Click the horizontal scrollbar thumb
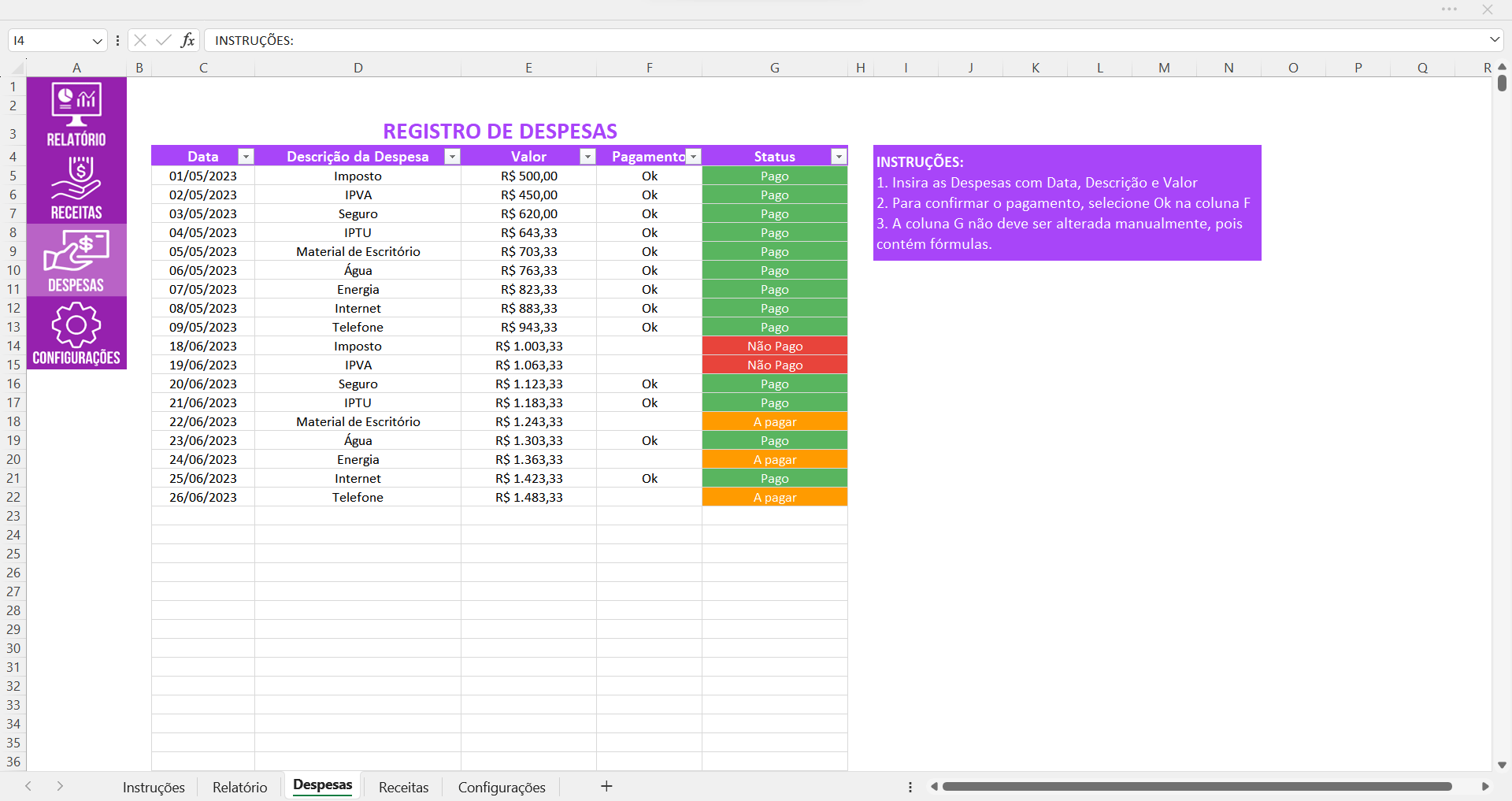Screen dimensions: 1512x801 [x=1197, y=787]
